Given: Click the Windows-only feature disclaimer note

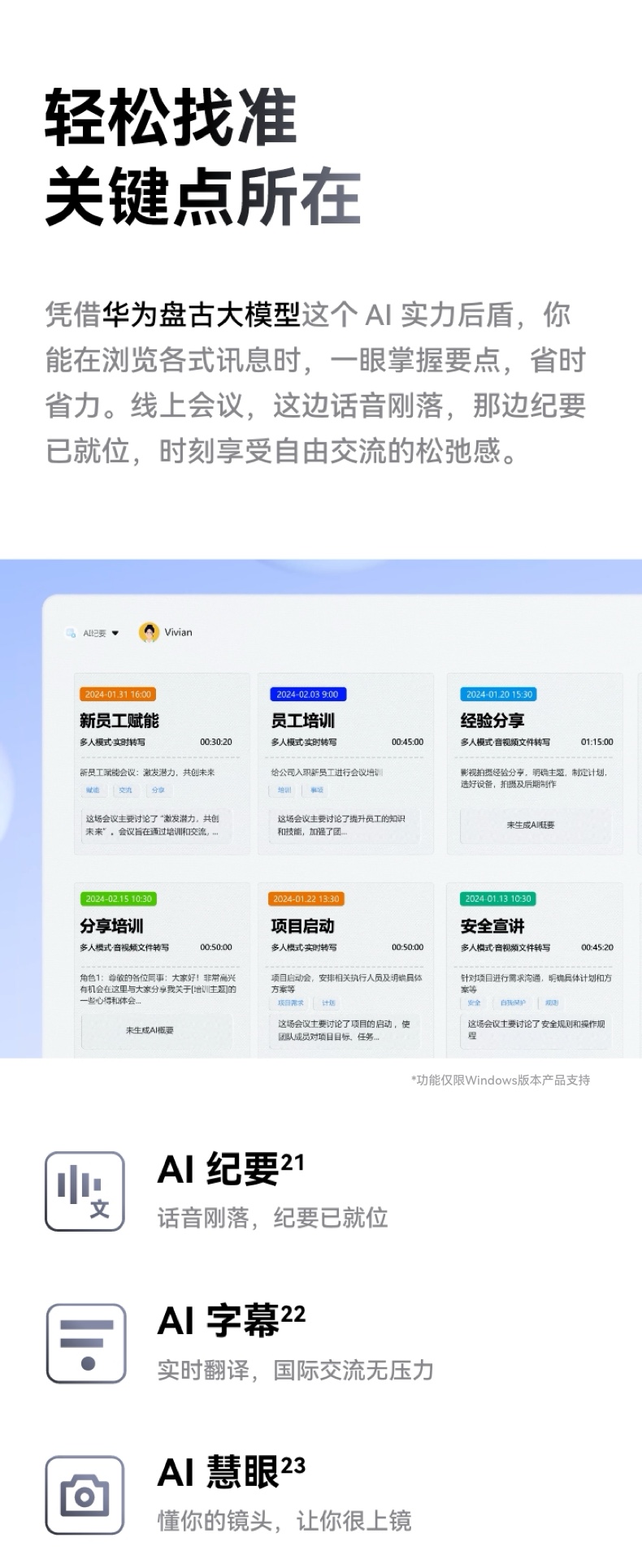Looking at the screenshot, I should pos(501,1080).
